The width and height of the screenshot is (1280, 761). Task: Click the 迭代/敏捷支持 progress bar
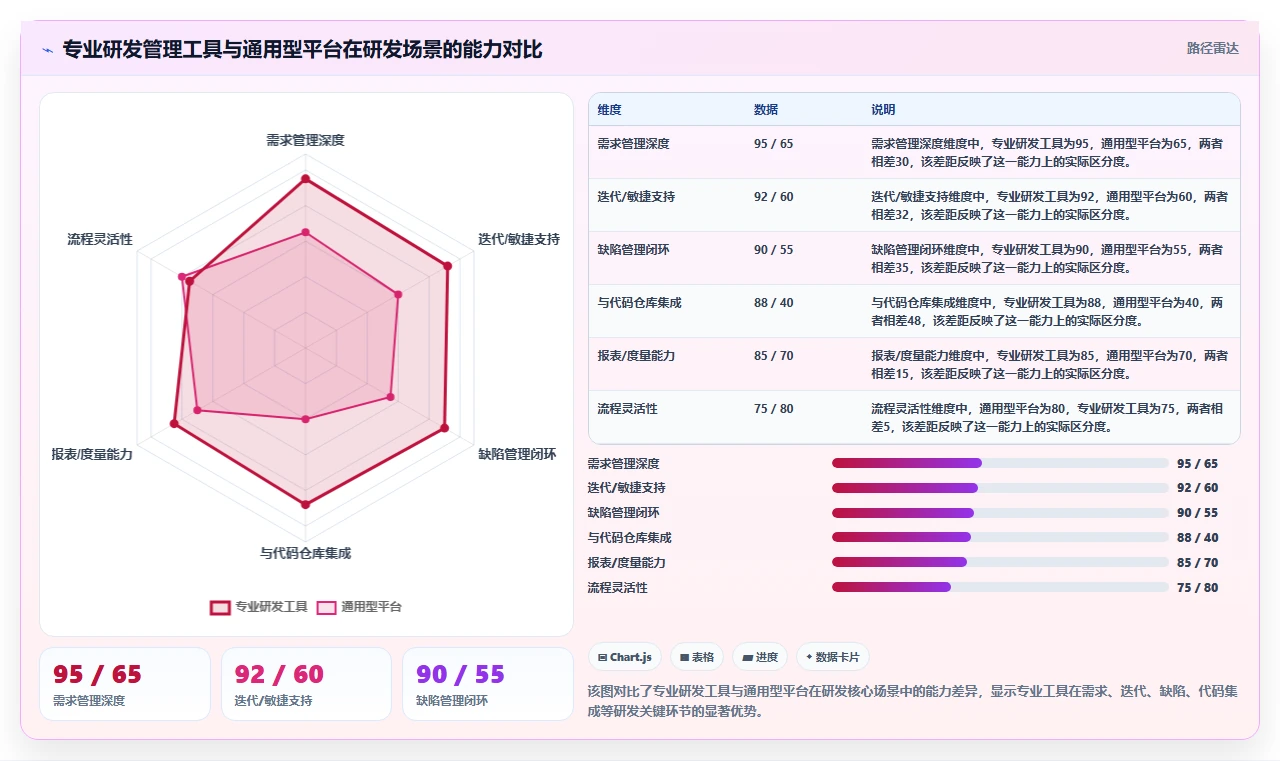pyautogui.click(x=1000, y=488)
